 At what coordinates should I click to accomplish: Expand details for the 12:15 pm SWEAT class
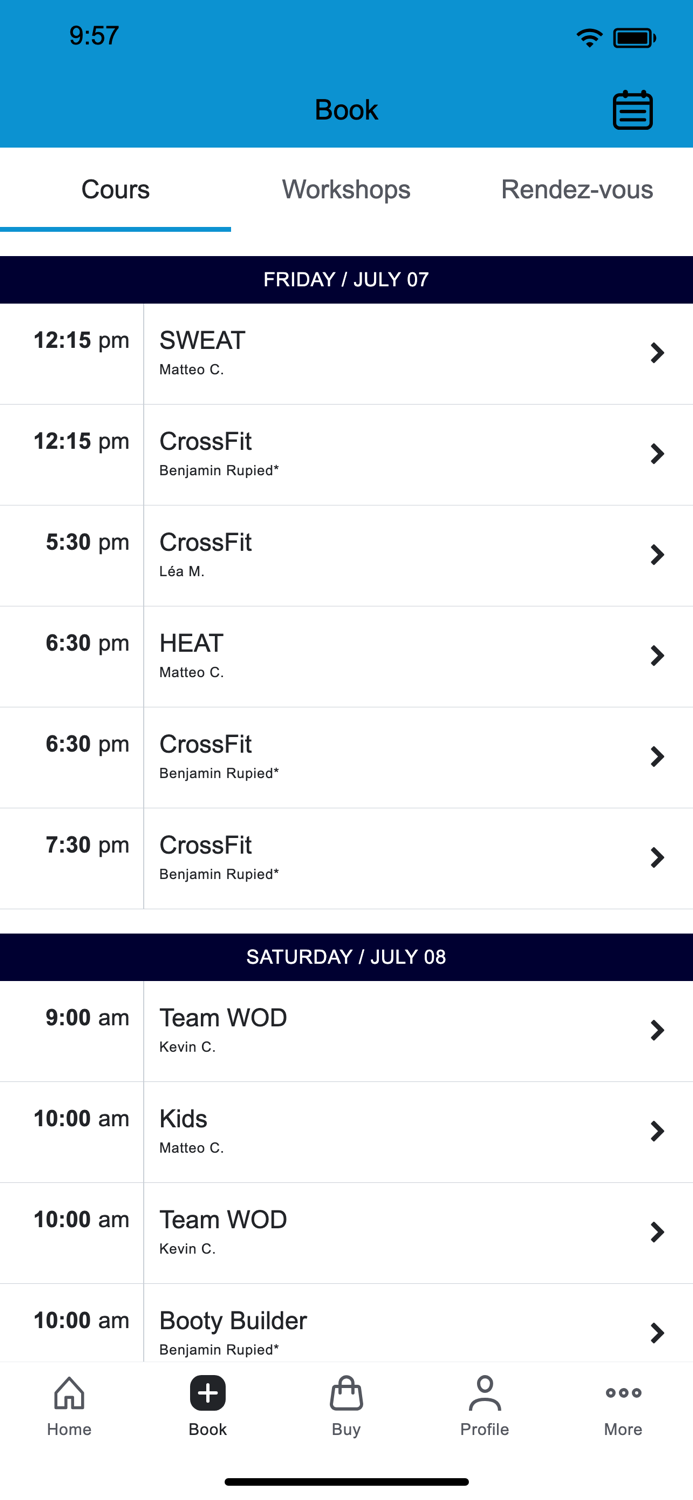[657, 353]
